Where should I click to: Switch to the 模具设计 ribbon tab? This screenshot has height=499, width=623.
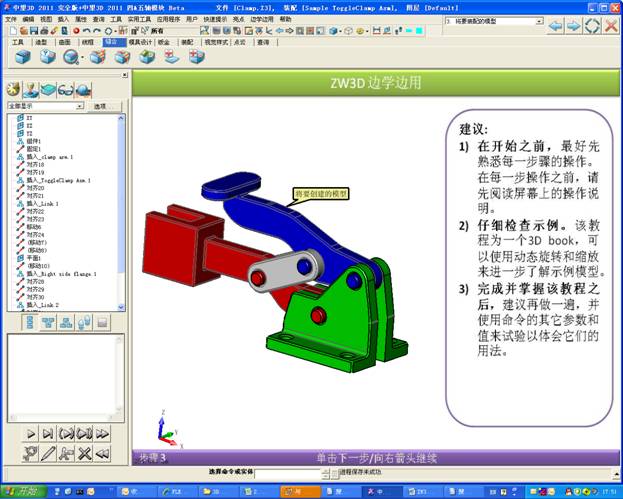pos(140,42)
